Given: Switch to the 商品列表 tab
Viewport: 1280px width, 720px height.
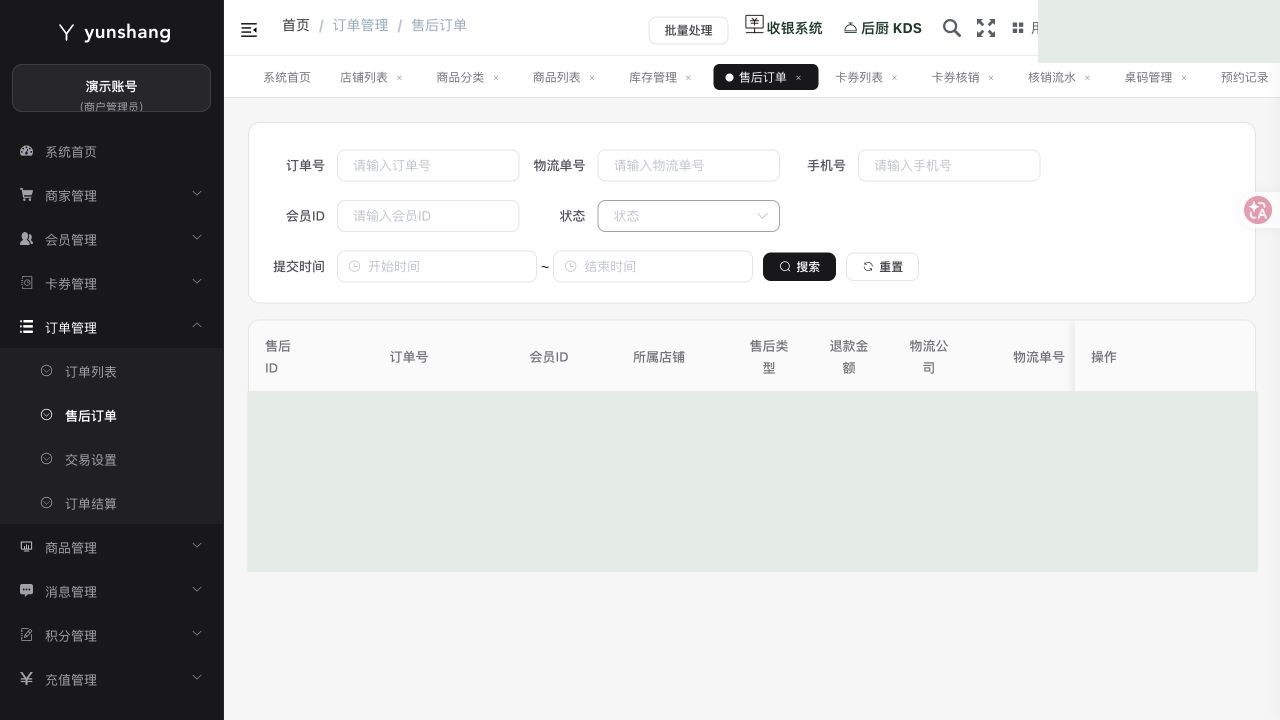Looking at the screenshot, I should point(557,77).
